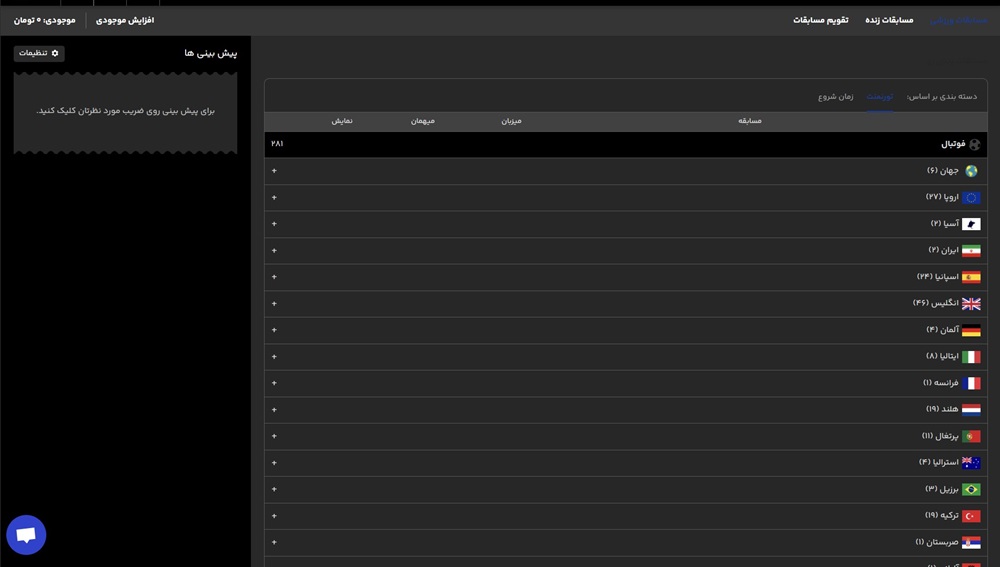
Task: Click the United Kingdom flag icon
Action: (971, 304)
